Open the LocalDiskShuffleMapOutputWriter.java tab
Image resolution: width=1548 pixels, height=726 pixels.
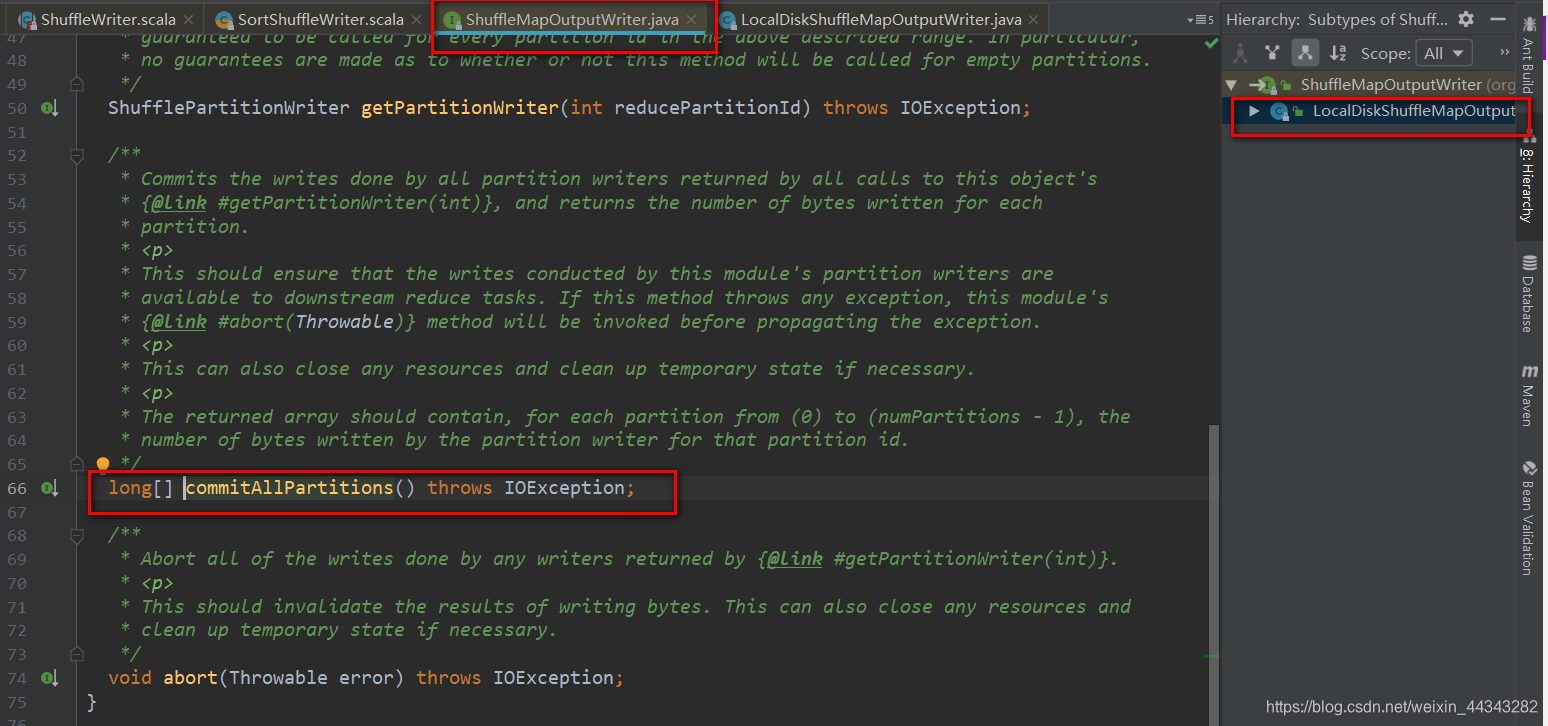878,19
